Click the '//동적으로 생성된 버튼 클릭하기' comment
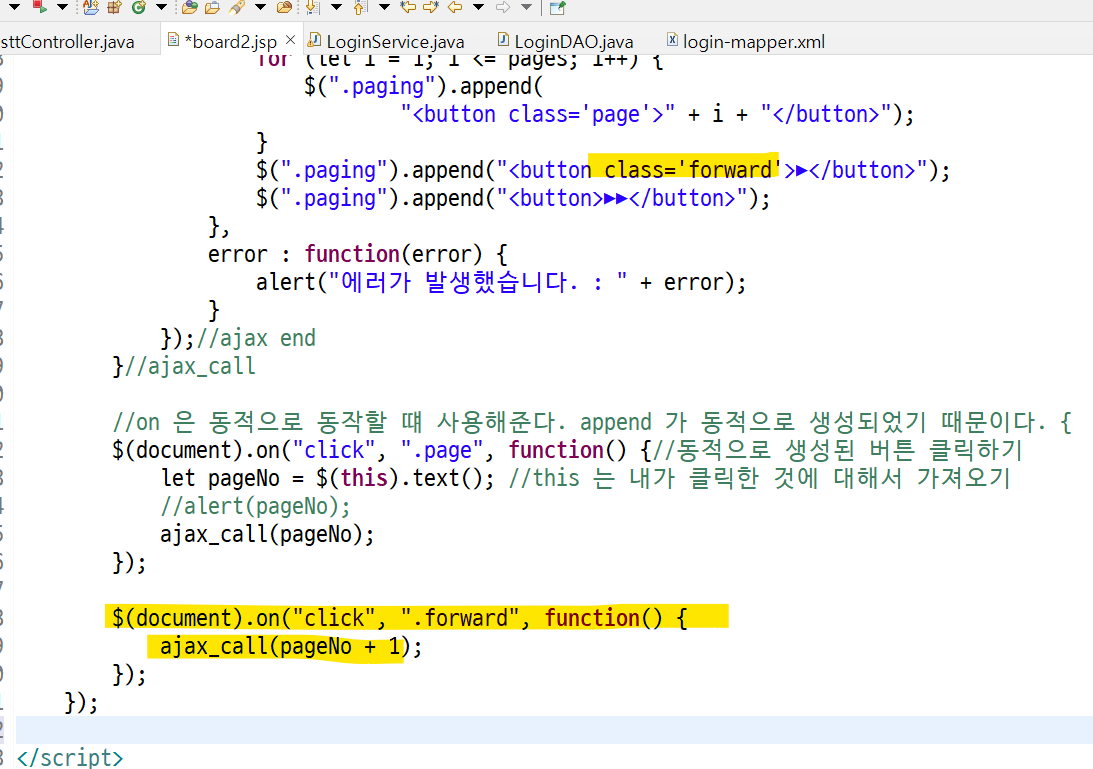 [836, 450]
